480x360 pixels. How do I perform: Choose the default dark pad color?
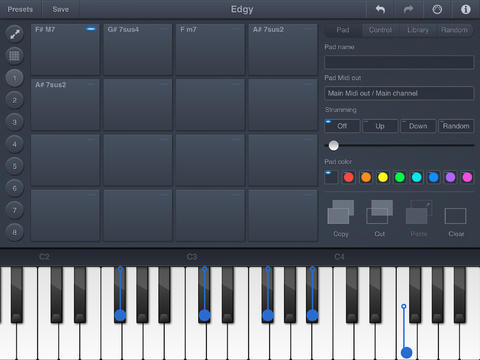[x=331, y=177]
